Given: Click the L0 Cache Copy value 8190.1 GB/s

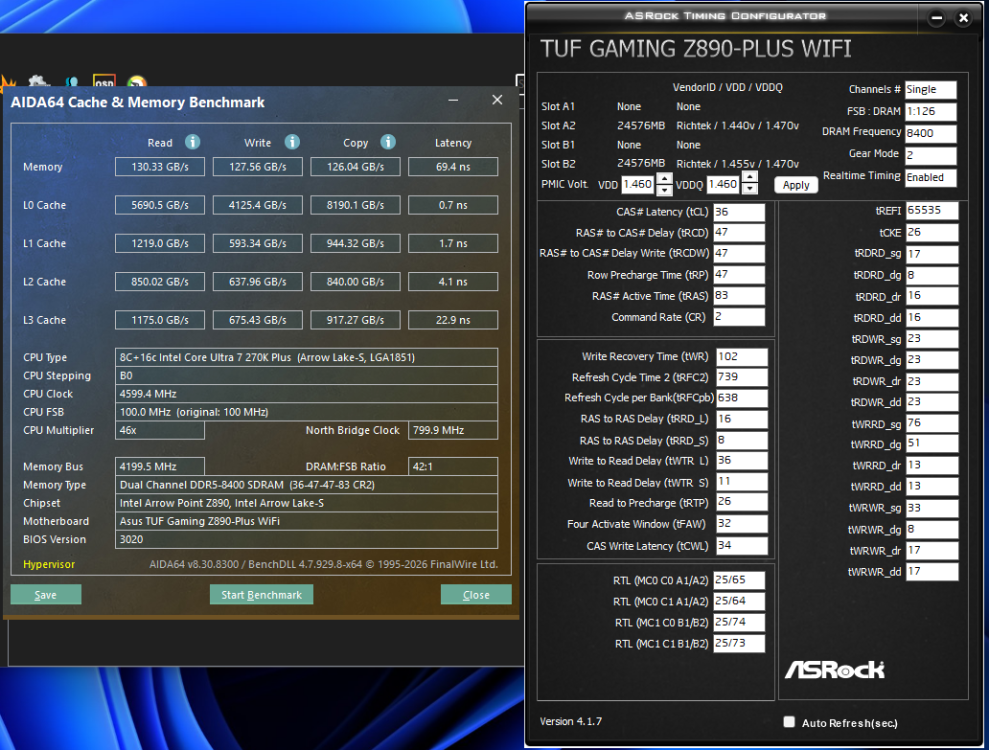Looking at the screenshot, I should tap(355, 205).
